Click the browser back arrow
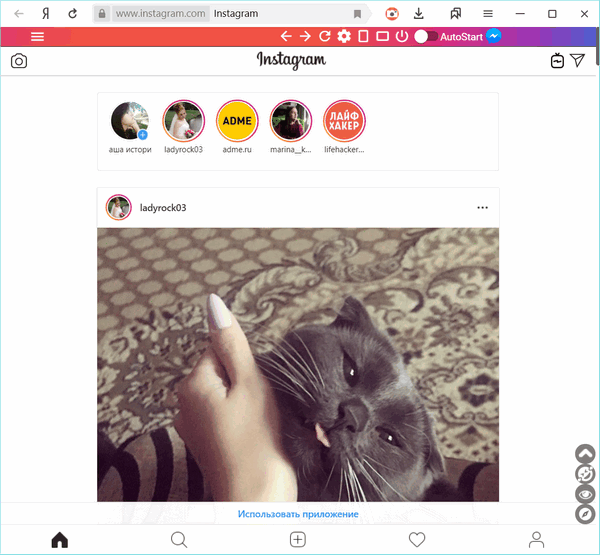This screenshot has width=600, height=555. coord(19,14)
